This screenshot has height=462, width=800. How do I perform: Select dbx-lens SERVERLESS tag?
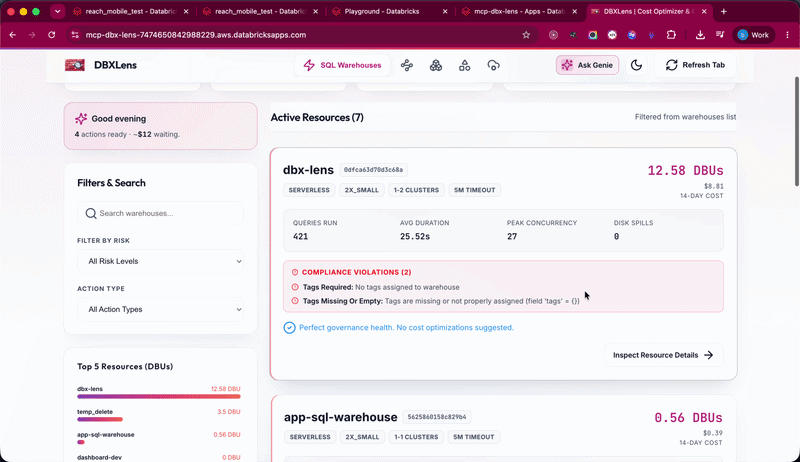[309, 190]
